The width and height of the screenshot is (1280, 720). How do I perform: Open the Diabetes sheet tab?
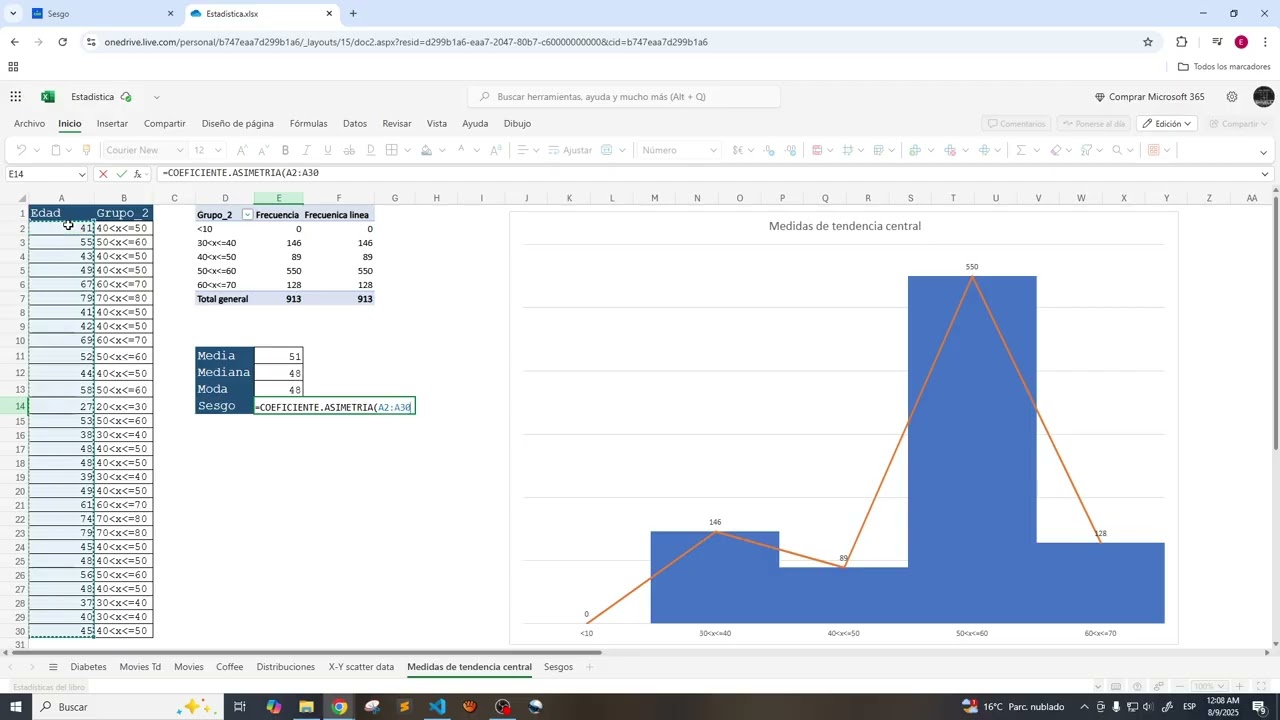click(88, 667)
